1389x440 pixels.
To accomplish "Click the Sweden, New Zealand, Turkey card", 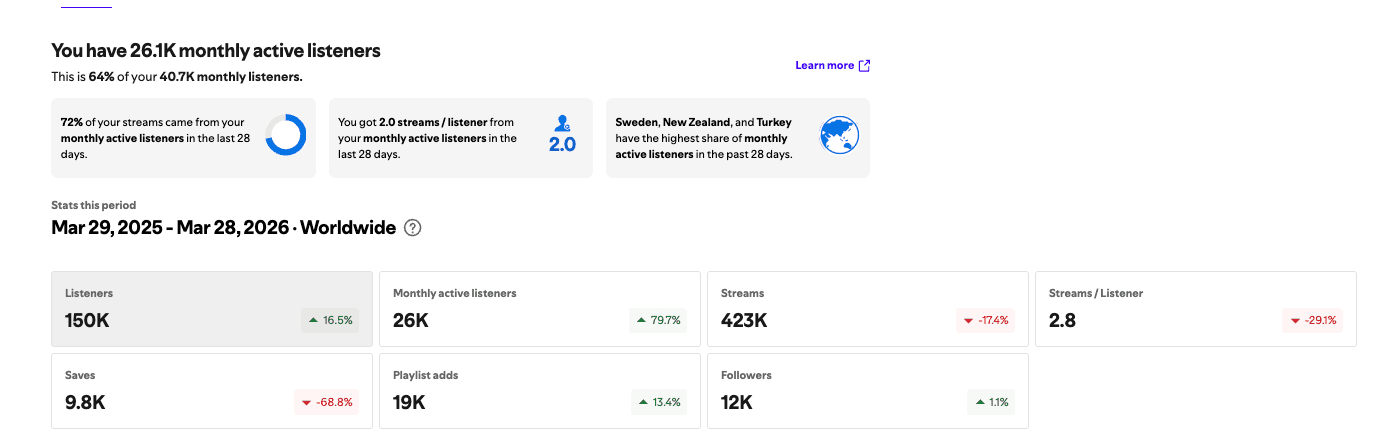I will 738,138.
